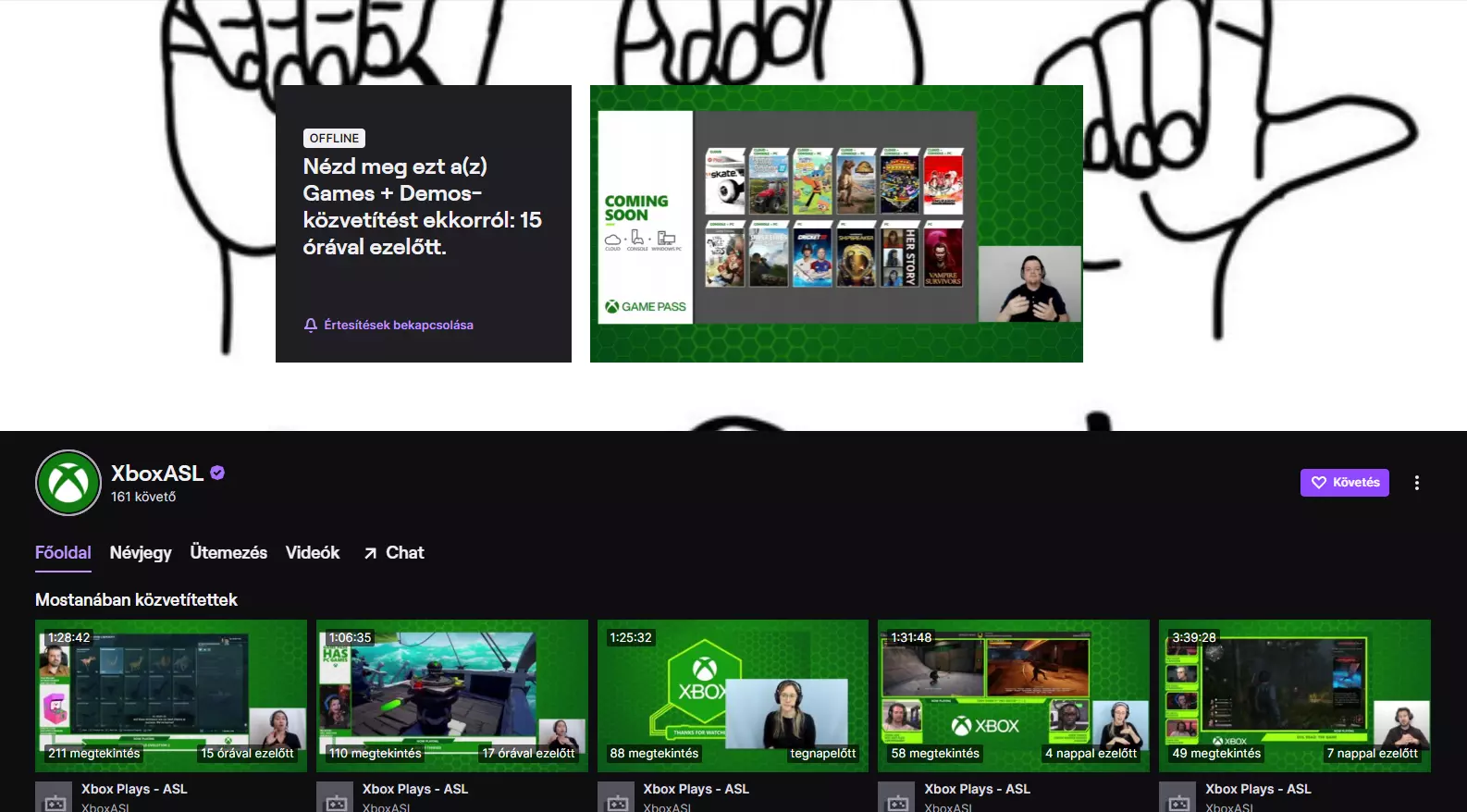The image size is (1467, 812).
Task: Switch to the Névjegy tab
Action: (141, 553)
